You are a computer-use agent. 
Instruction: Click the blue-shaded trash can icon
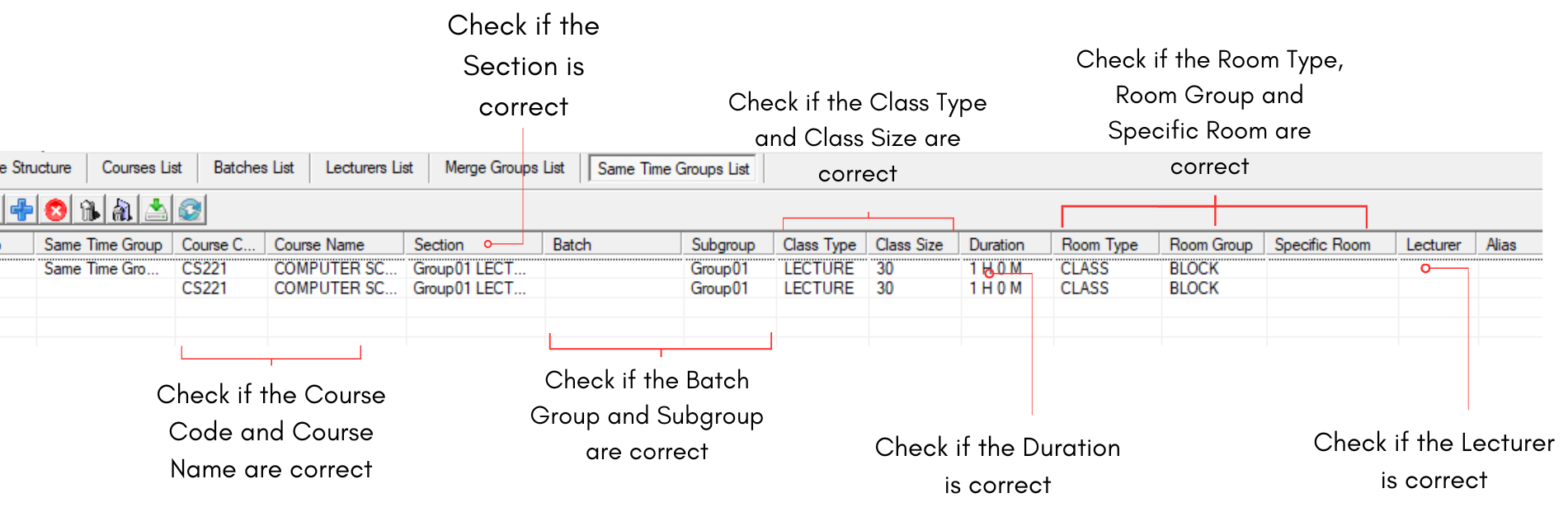(x=122, y=210)
